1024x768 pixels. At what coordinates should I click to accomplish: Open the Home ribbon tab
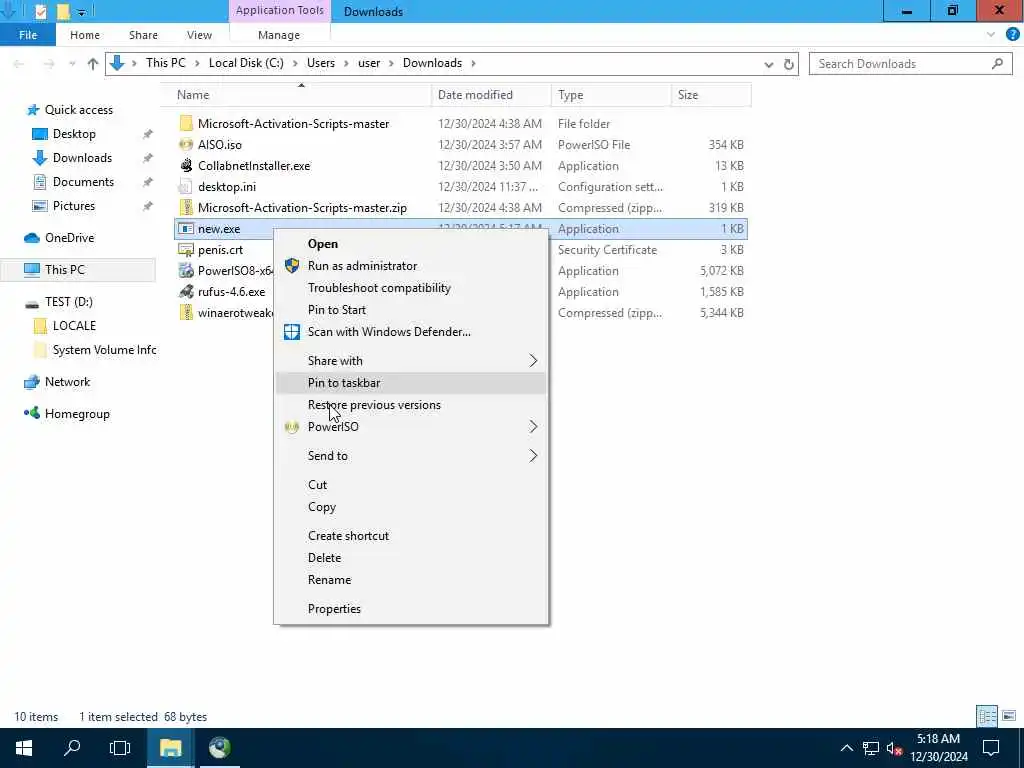click(x=85, y=35)
